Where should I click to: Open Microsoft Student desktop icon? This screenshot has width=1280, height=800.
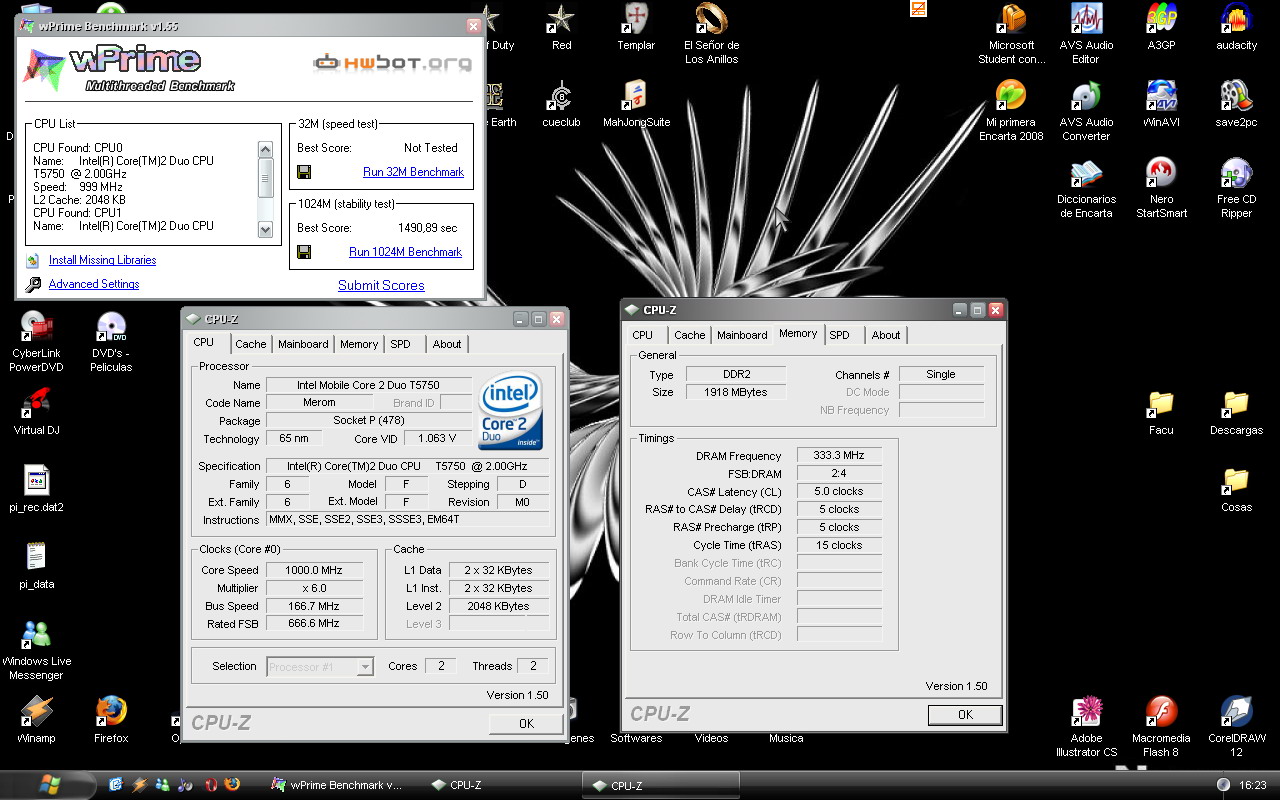point(1011,34)
